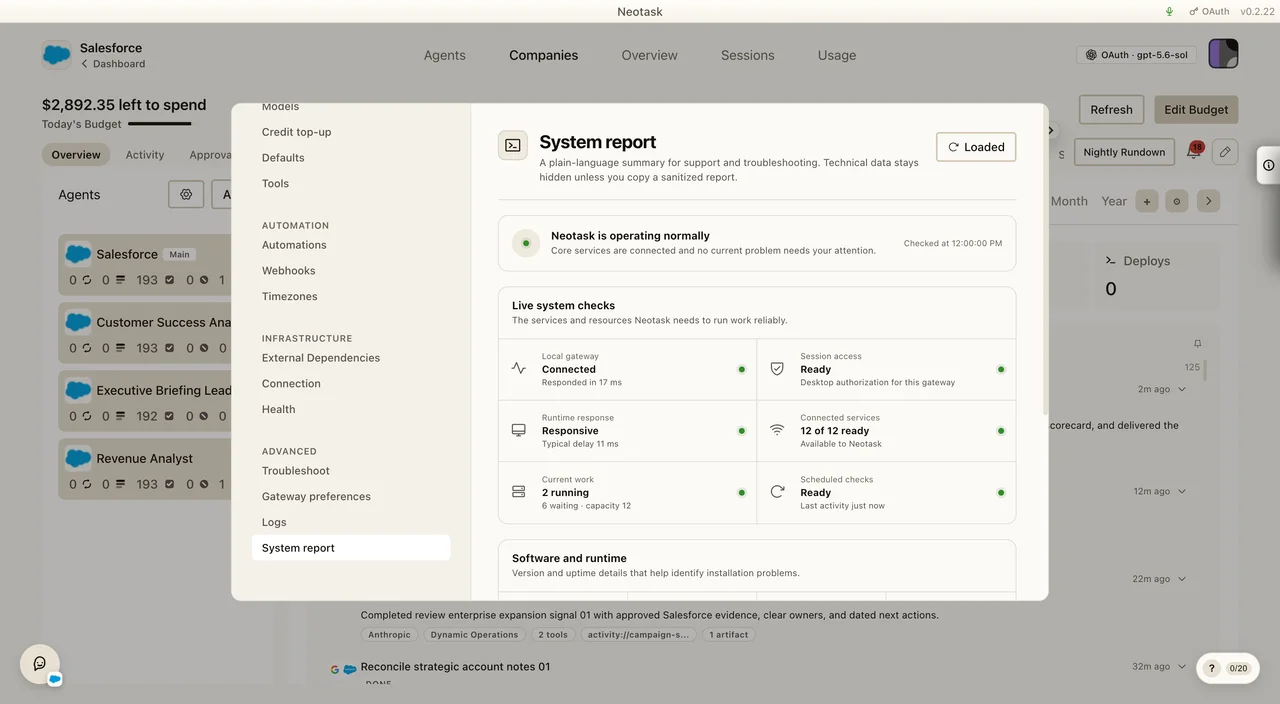
Task: Click the pencil edit icon beside Nightly Rundown
Action: 1225,152
